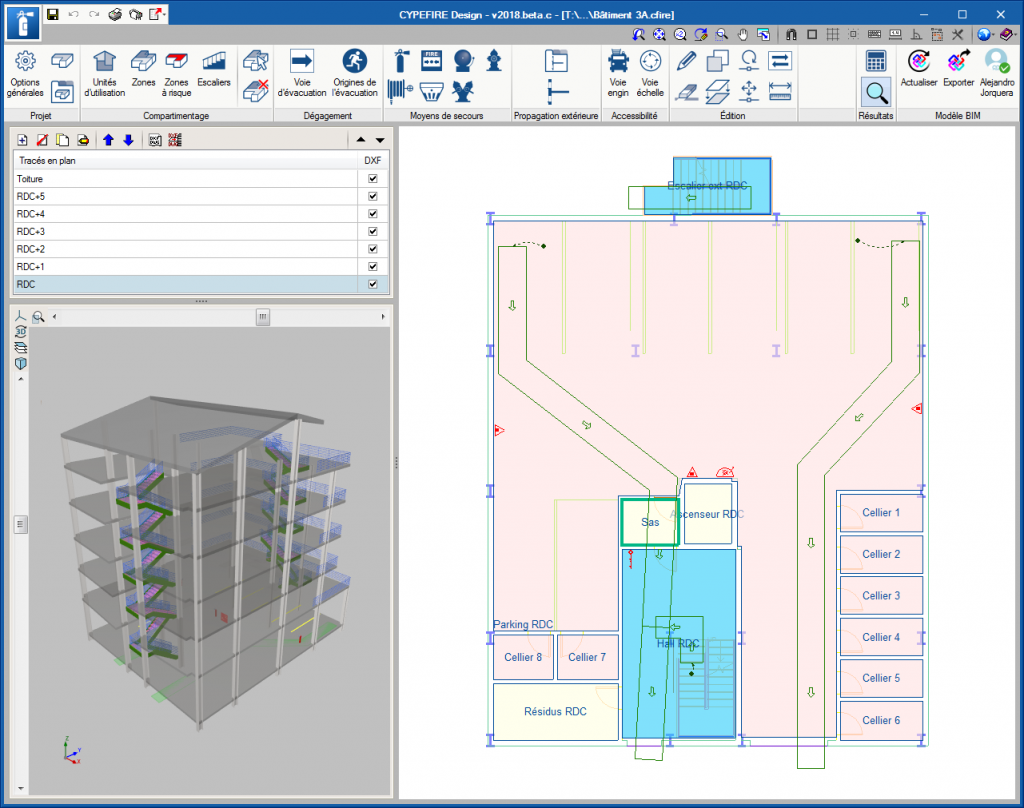Click the Zones à risque tool
Screen dimensions: 1024x808
point(177,70)
